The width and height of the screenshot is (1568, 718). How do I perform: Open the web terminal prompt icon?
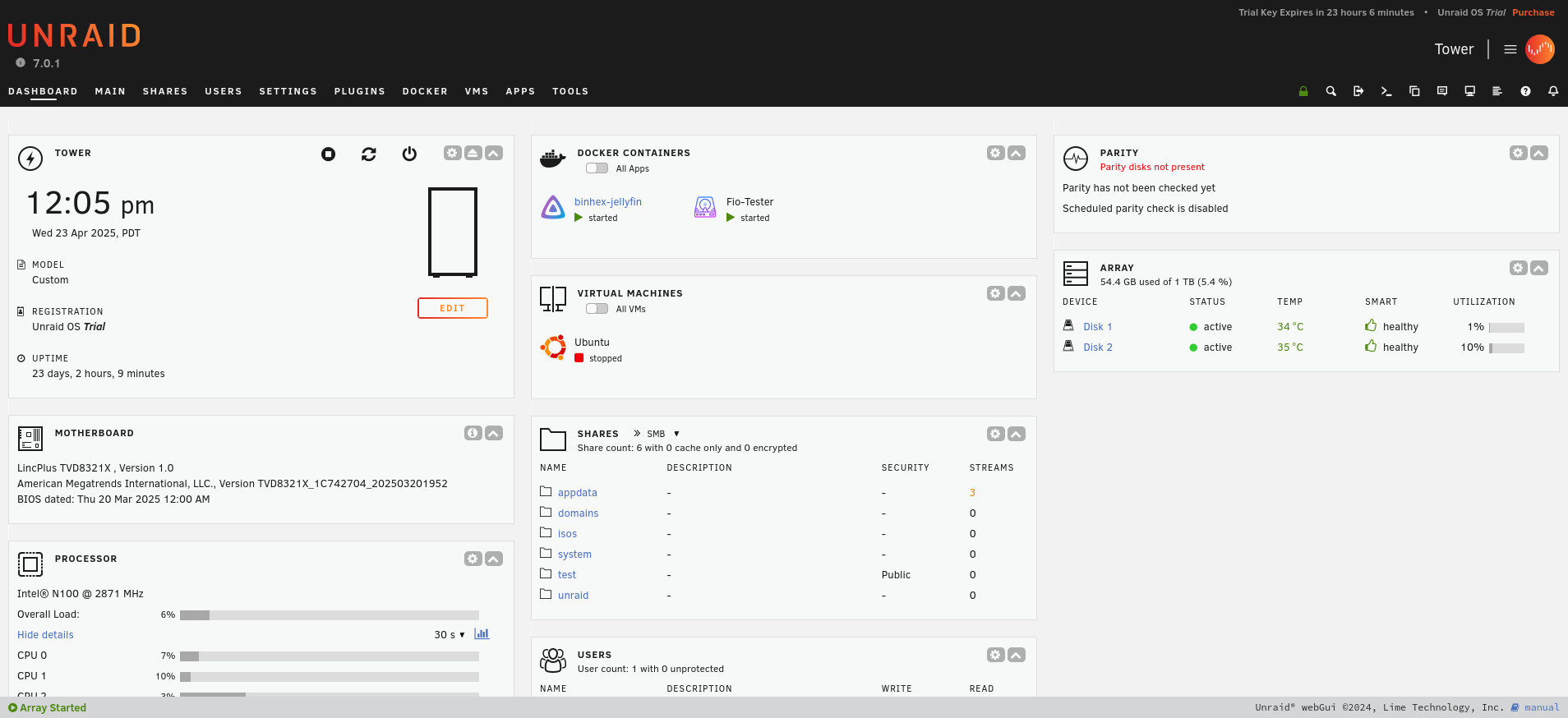(x=1386, y=91)
